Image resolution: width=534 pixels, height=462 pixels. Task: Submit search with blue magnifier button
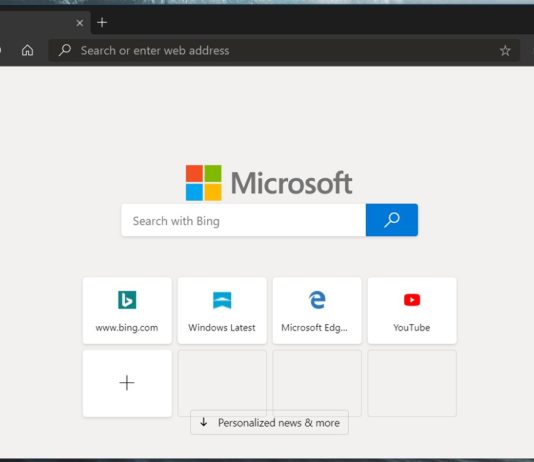(x=392, y=220)
